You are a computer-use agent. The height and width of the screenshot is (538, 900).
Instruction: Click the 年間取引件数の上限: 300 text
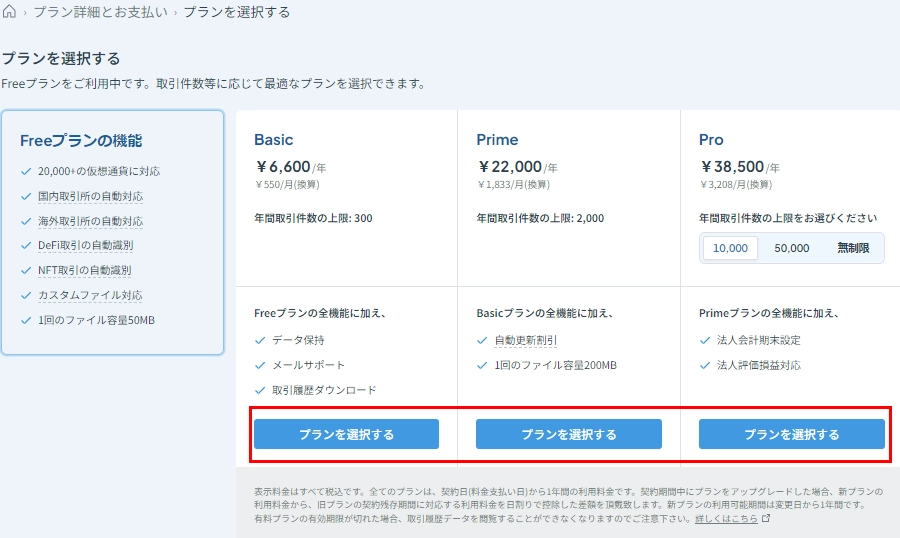pos(313,218)
